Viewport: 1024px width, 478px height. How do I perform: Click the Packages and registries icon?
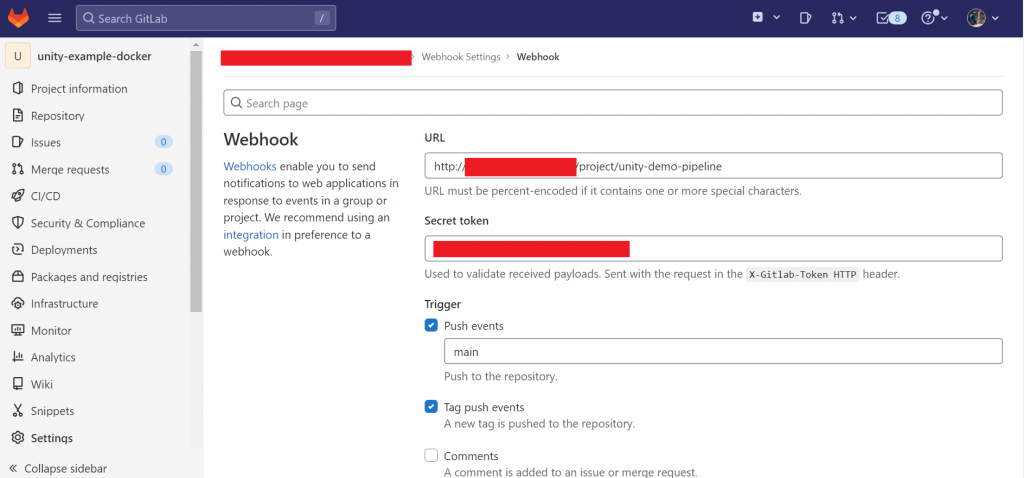tap(18, 277)
